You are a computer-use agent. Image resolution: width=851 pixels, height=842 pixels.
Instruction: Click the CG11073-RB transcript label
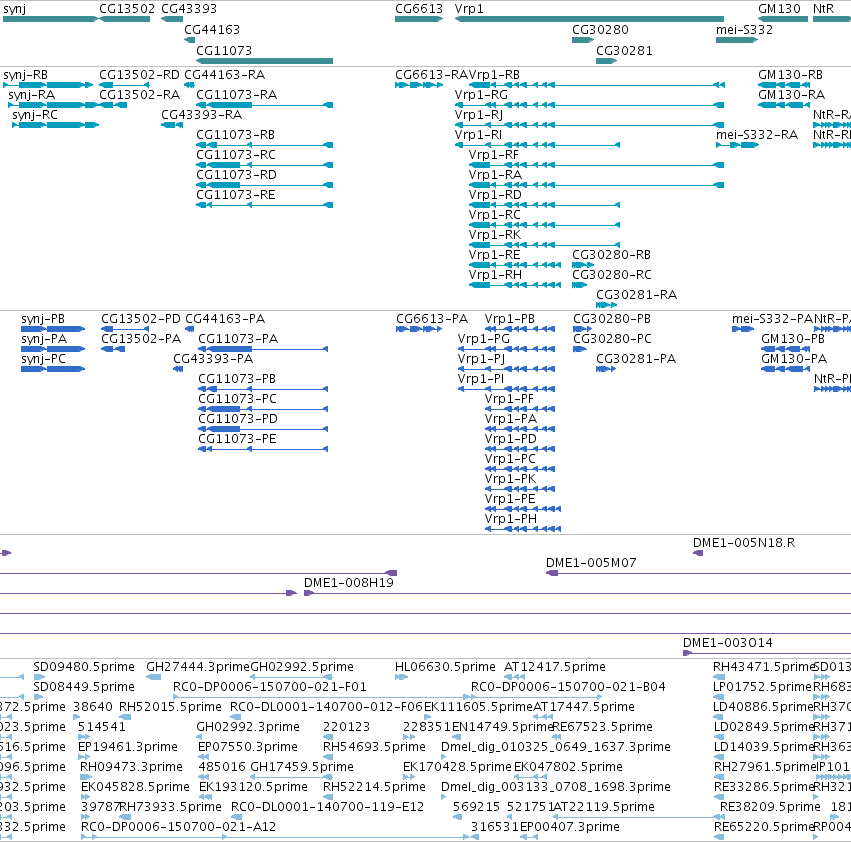pyautogui.click(x=236, y=135)
